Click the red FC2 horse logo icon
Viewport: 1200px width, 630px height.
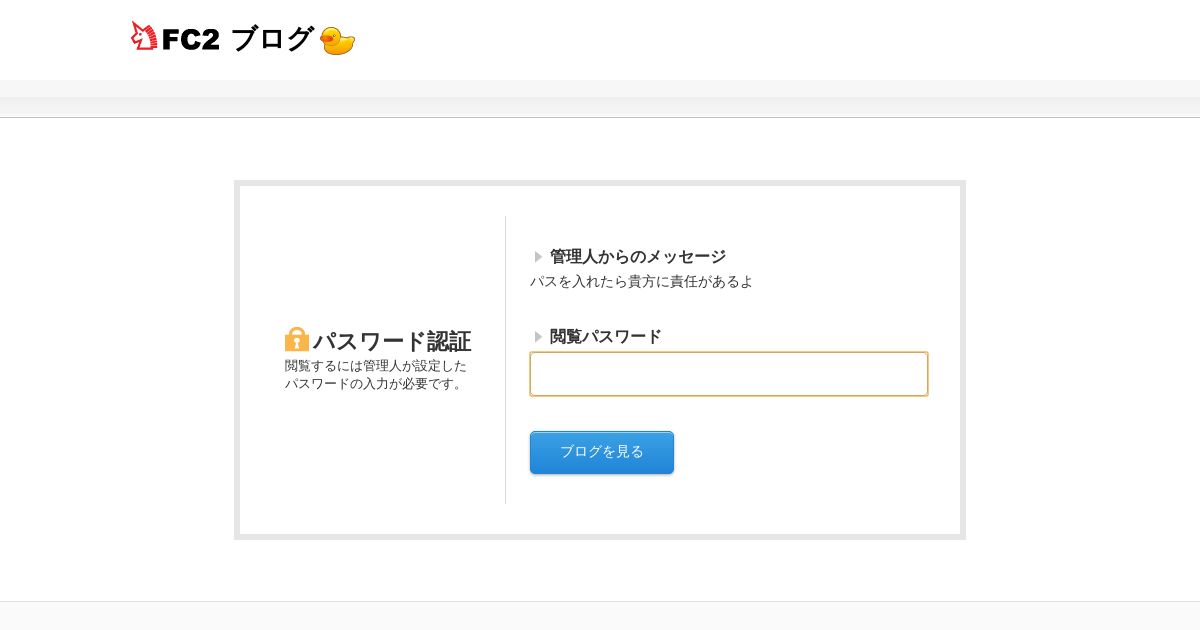tap(144, 36)
